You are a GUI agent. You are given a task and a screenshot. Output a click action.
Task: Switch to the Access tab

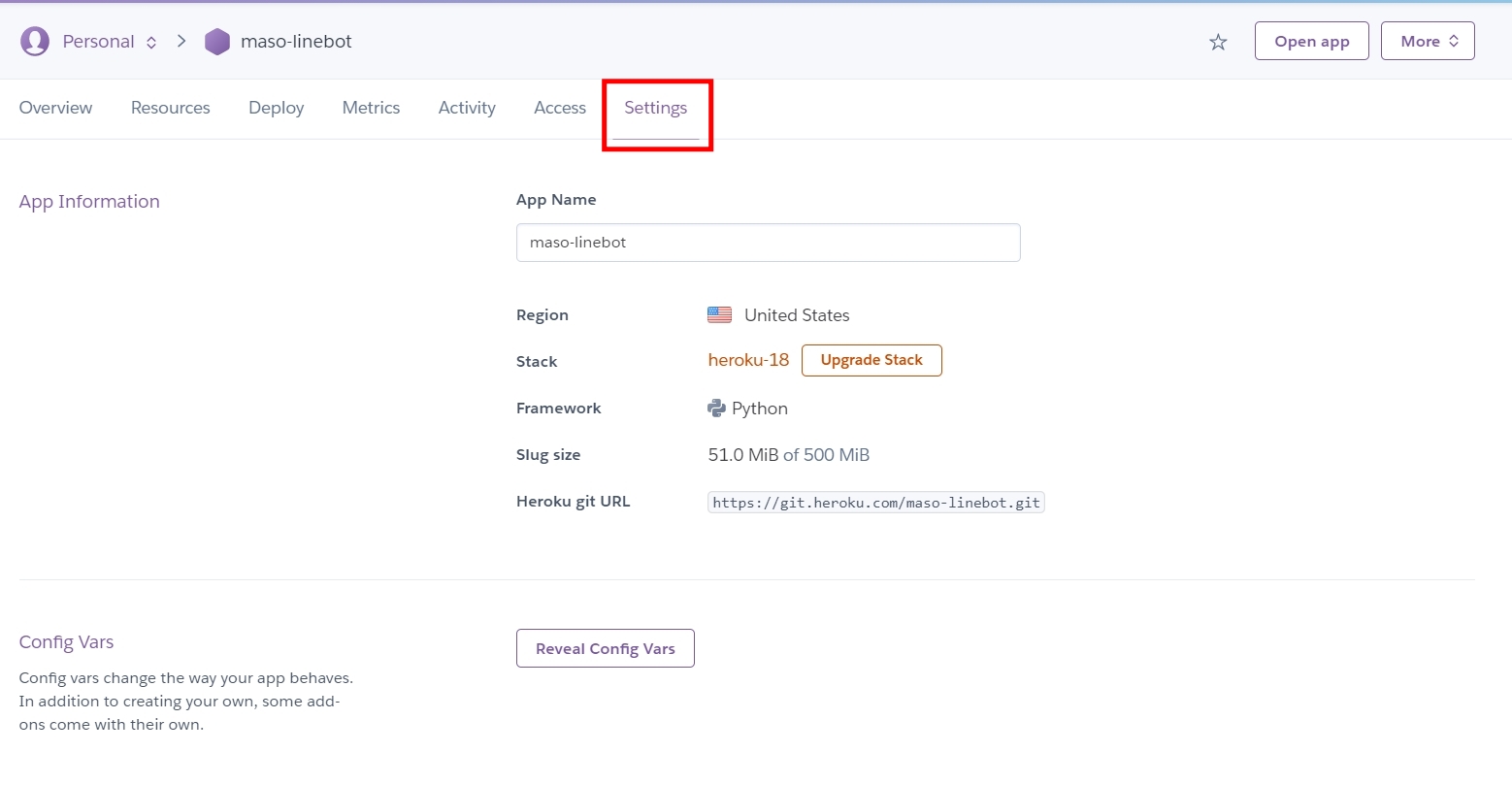click(x=560, y=108)
